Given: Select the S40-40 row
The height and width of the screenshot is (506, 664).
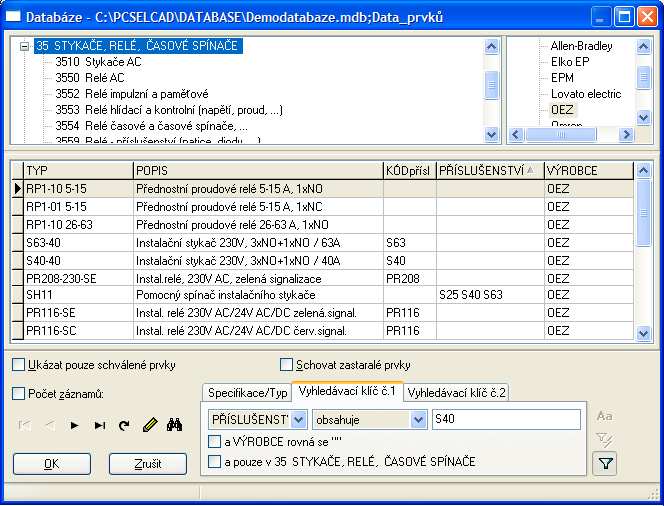Looking at the screenshot, I should coord(322,261).
